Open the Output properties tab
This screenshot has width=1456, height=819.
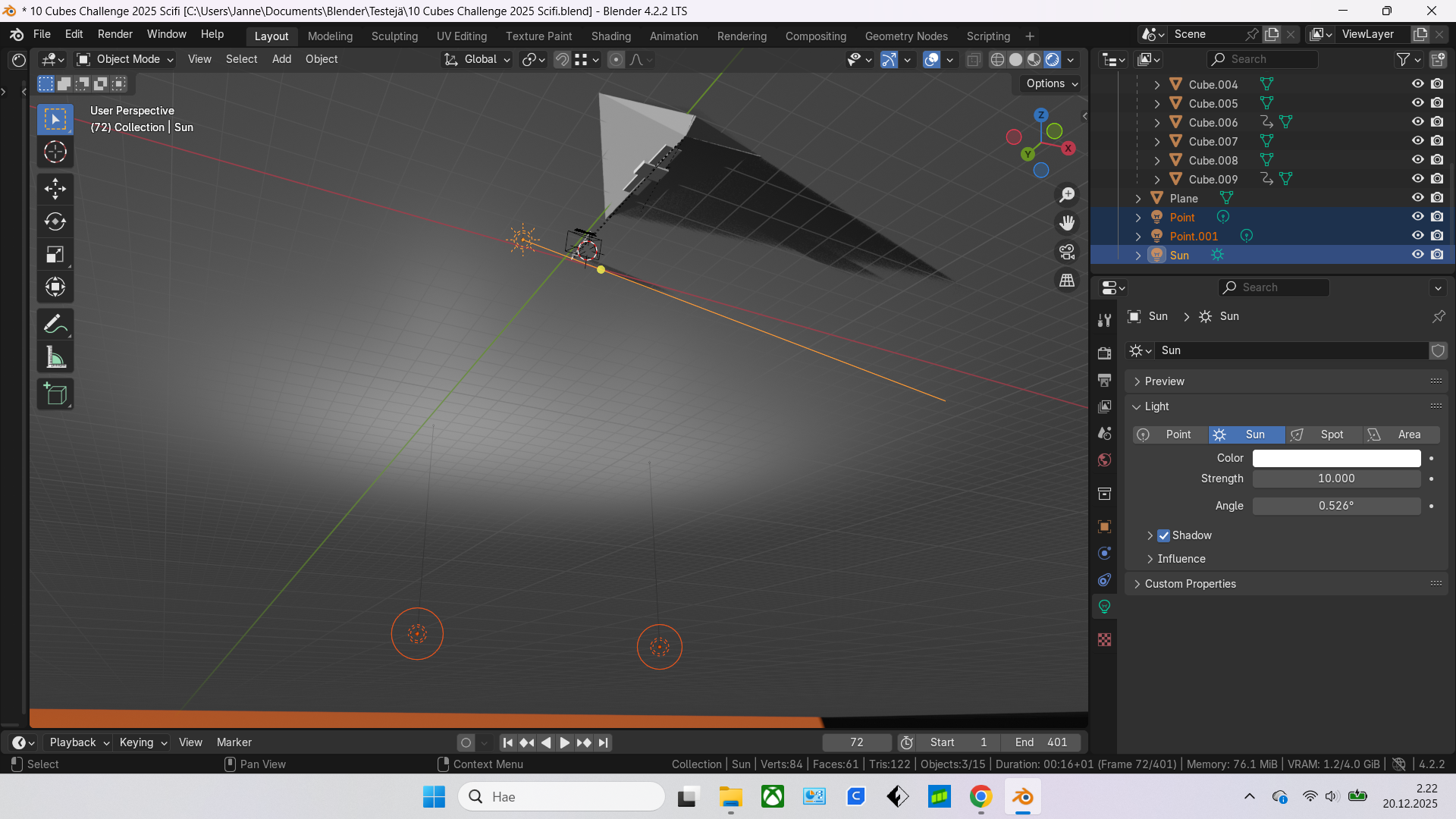(x=1105, y=380)
